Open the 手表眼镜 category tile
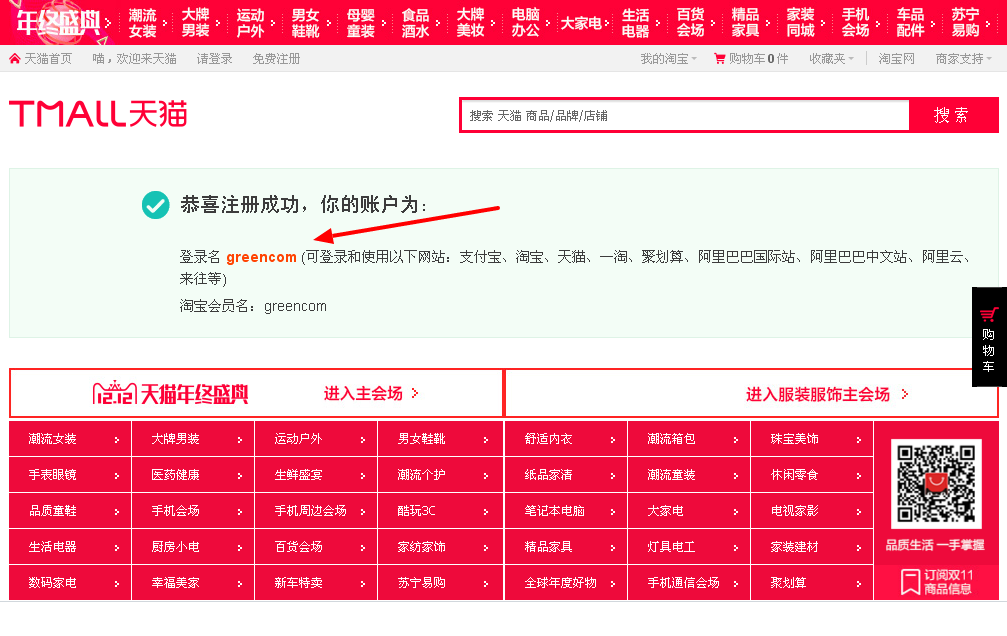The image size is (1007, 636). click(x=70, y=475)
